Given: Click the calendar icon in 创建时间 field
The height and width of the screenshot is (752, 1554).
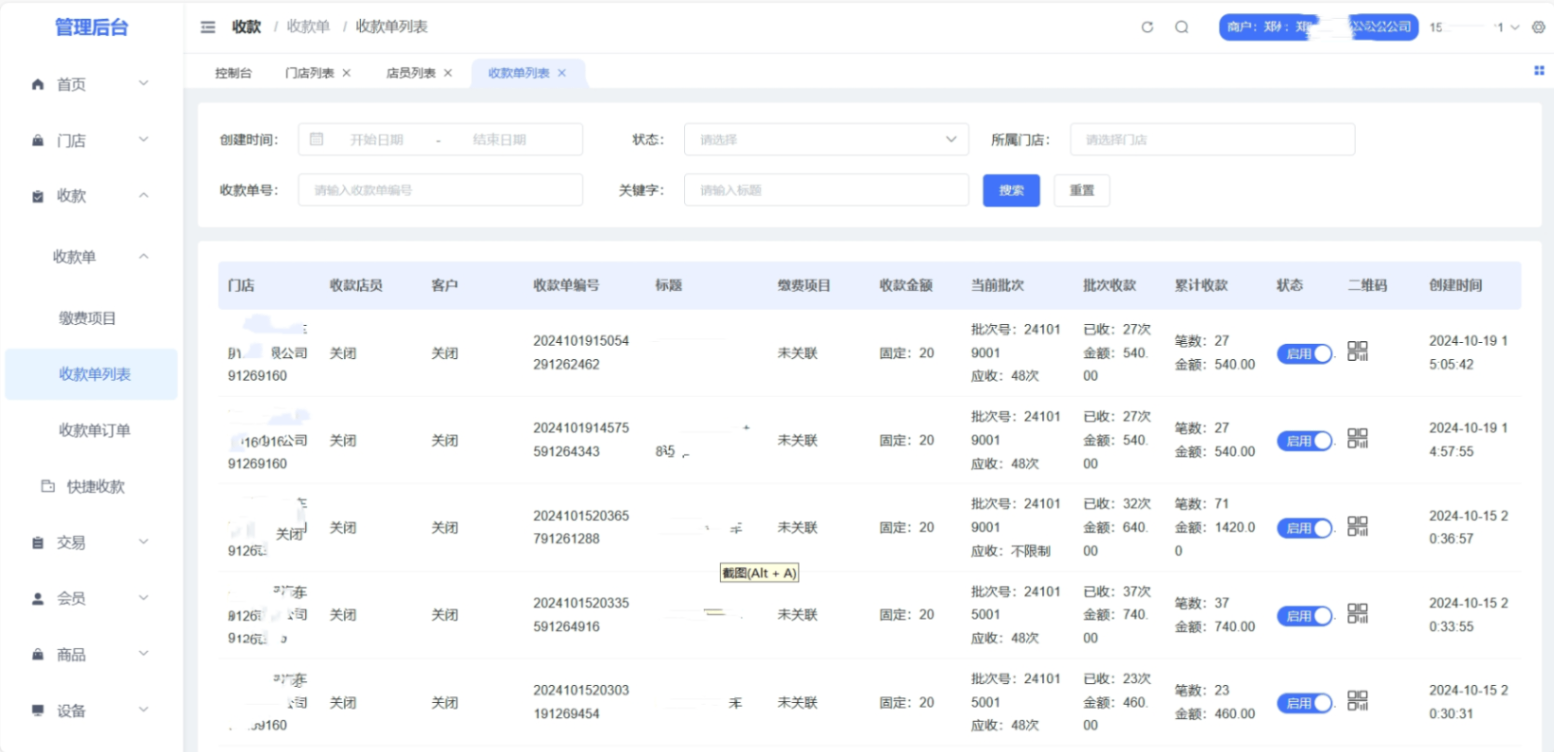Looking at the screenshot, I should pos(316,139).
